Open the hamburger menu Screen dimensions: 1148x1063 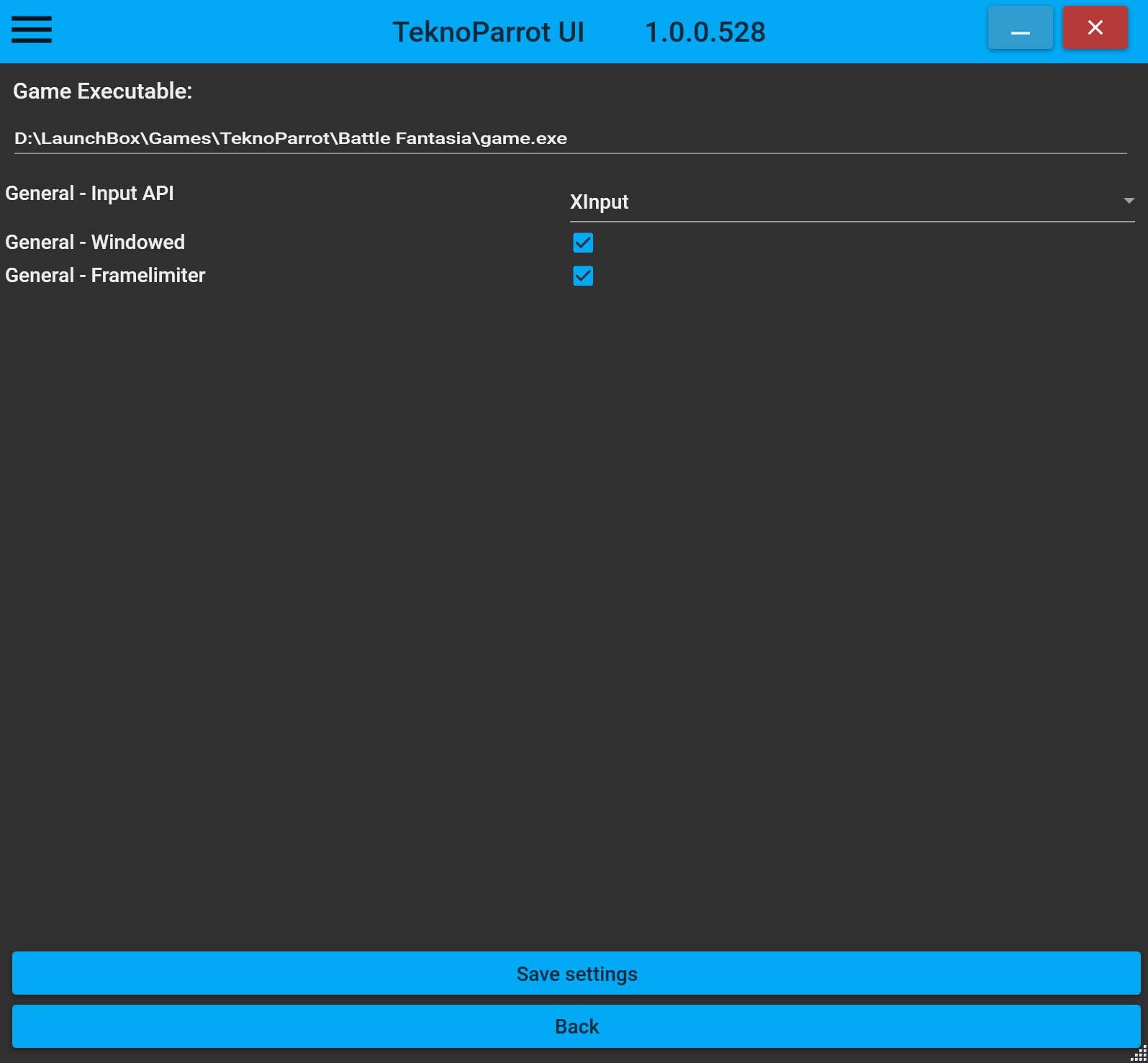(32, 30)
